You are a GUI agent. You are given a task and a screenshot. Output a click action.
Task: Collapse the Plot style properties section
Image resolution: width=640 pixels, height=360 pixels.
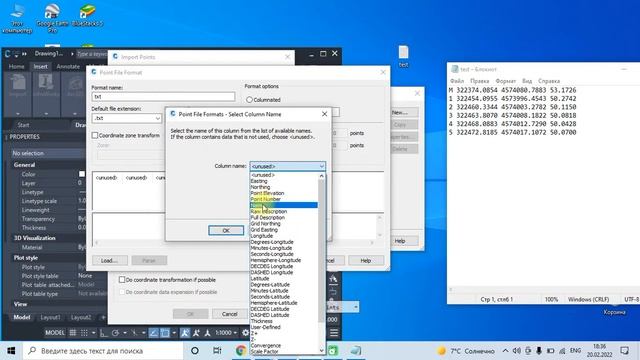pos(26,258)
